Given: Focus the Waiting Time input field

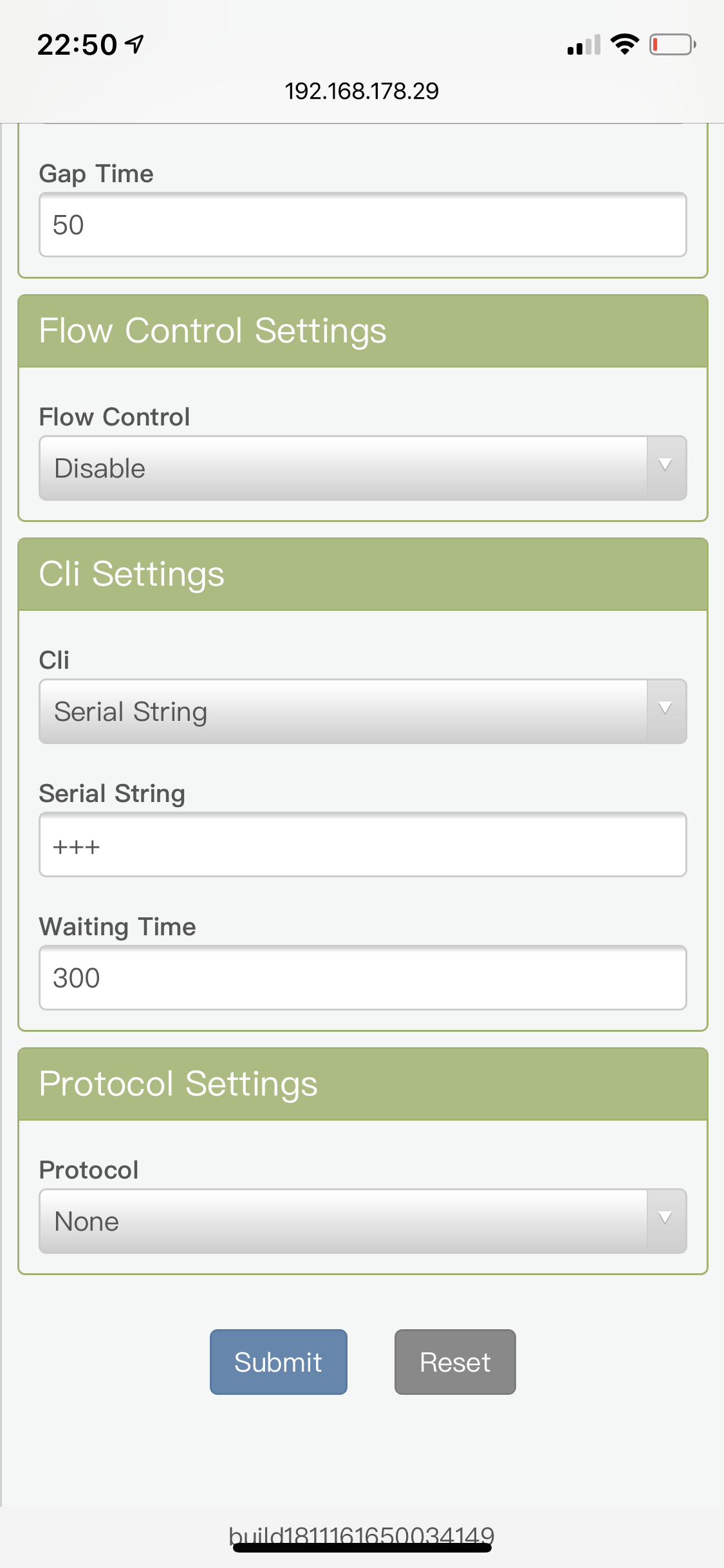Looking at the screenshot, I should pos(362,978).
